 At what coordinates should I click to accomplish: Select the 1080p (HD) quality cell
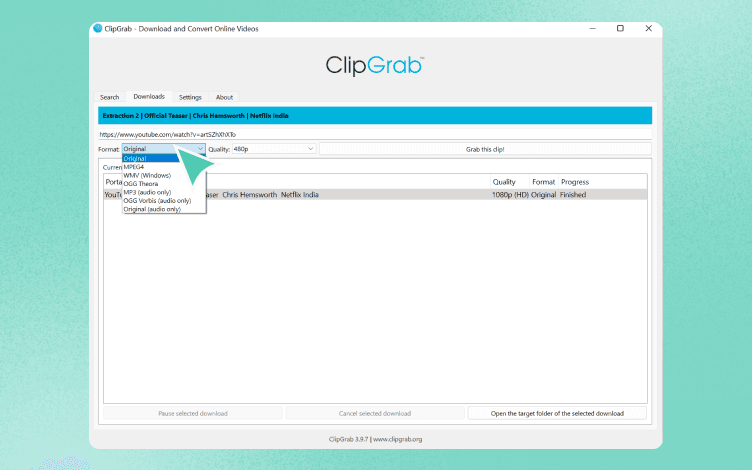(x=510, y=195)
